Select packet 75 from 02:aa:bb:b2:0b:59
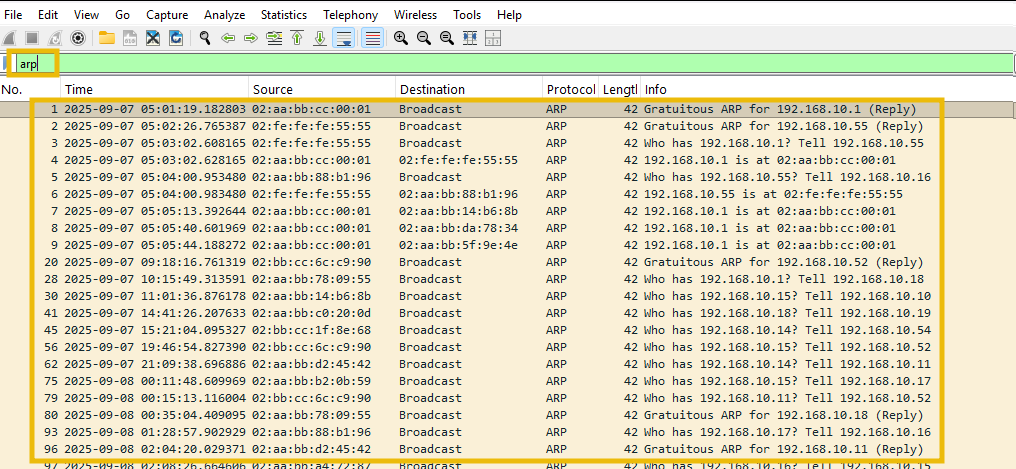This screenshot has height=469, width=1016. point(508,381)
